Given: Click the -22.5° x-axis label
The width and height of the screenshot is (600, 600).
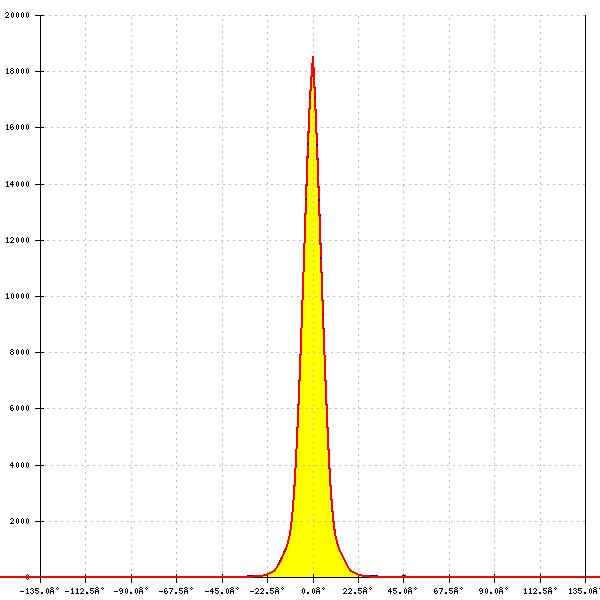Looking at the screenshot, I should [265, 591].
